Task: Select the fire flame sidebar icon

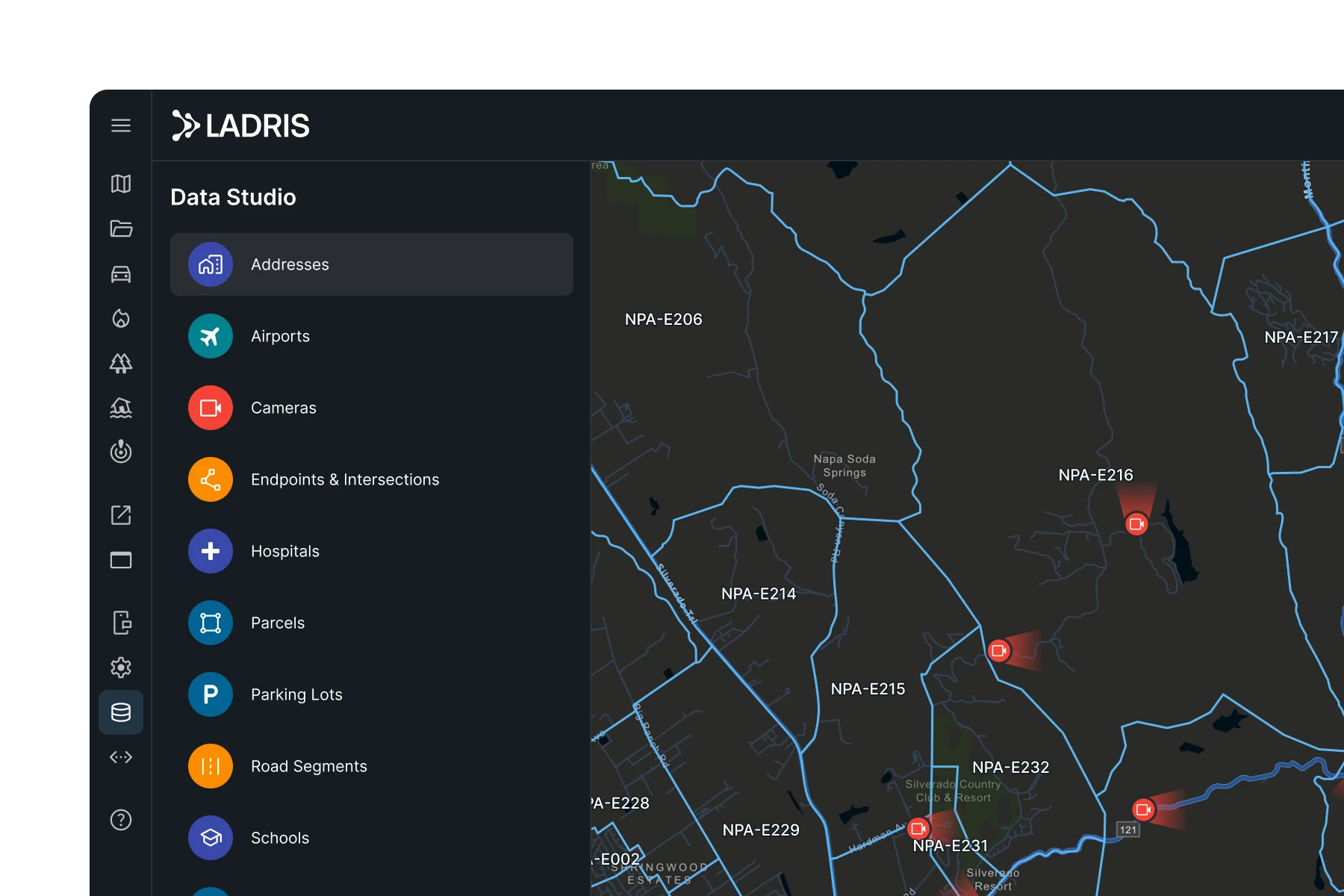Action: [x=121, y=318]
